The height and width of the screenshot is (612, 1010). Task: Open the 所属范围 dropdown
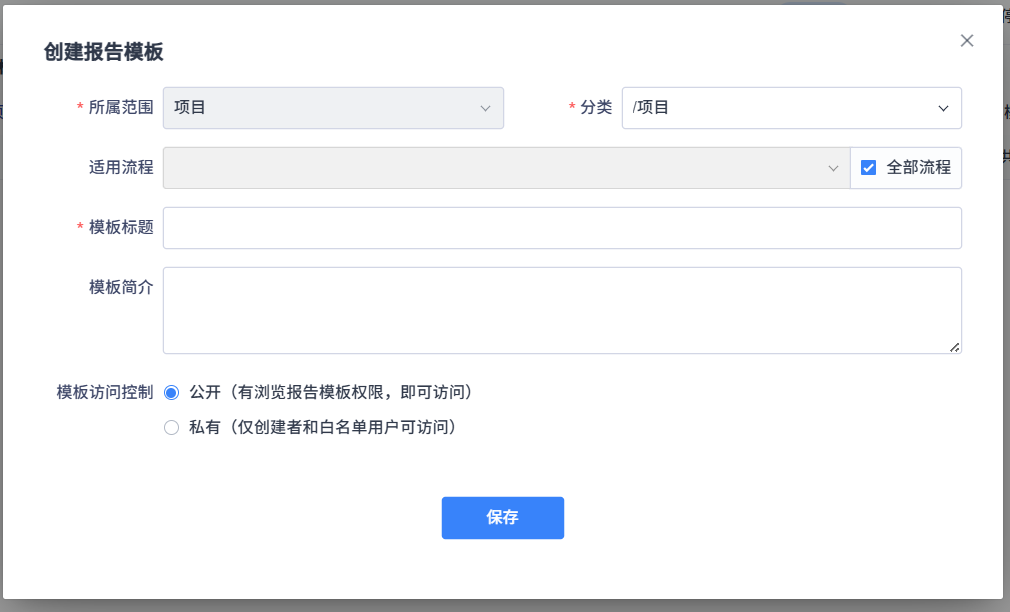click(333, 108)
